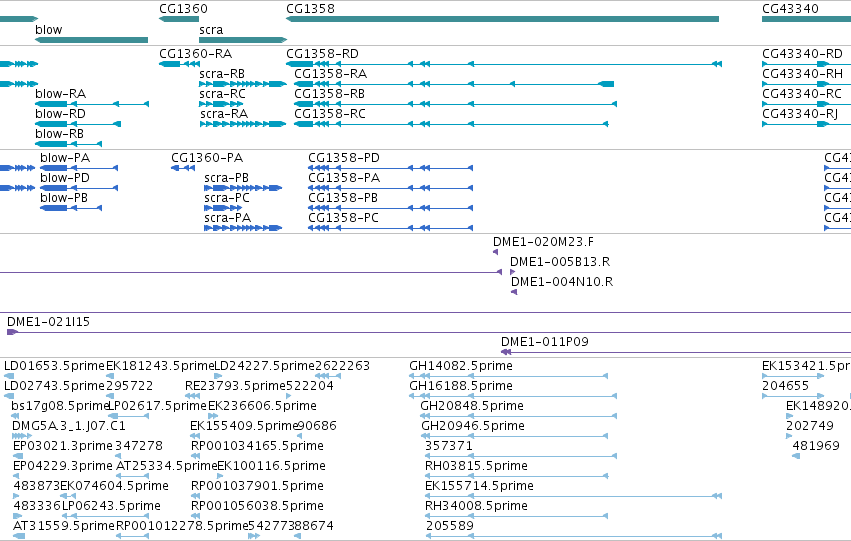Click protein label blow-PA
Image resolution: width=851 pixels, height=541 pixels.
(x=65, y=158)
